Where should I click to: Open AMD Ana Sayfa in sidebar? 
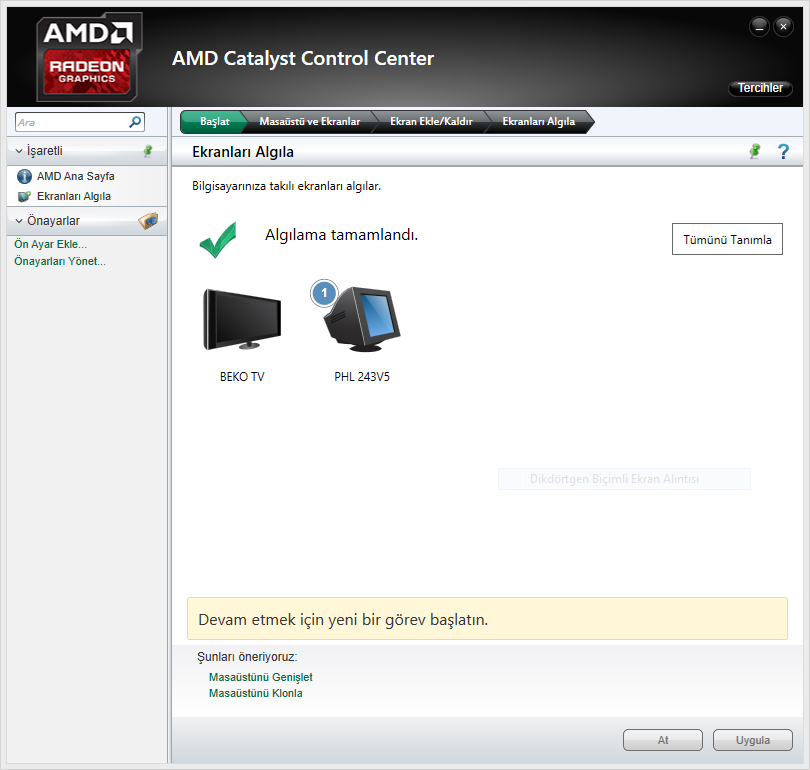click(75, 177)
